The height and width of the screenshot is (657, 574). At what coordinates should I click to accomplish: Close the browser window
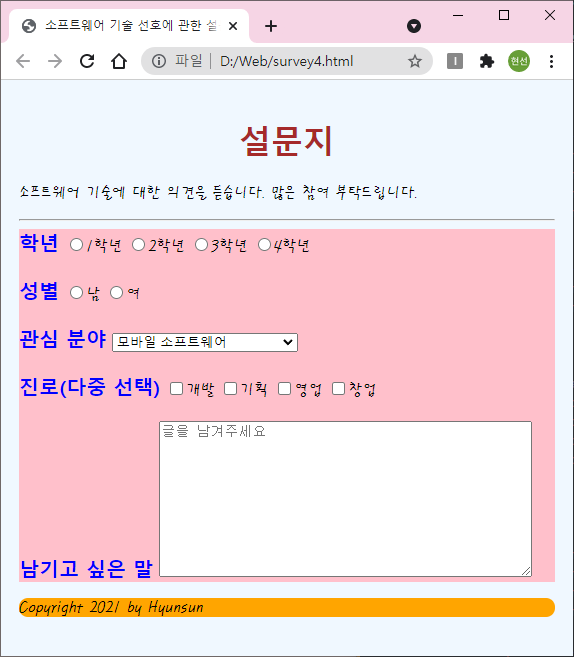pos(550,16)
